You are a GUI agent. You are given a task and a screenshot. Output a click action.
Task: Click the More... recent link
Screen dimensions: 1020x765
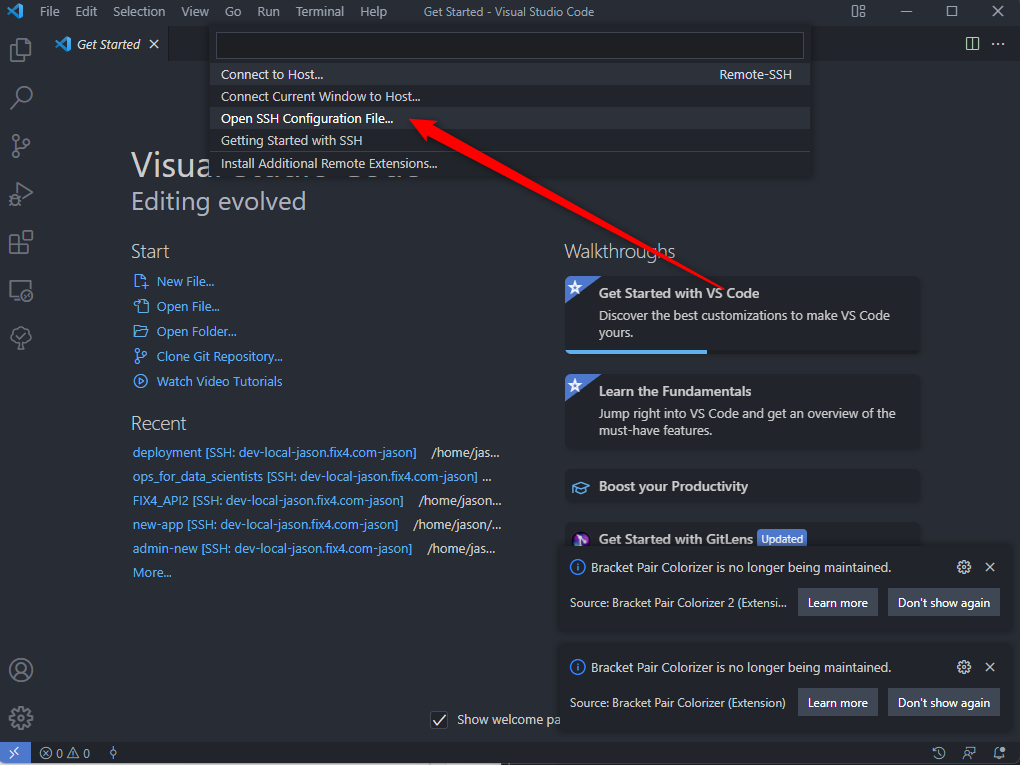tap(152, 572)
